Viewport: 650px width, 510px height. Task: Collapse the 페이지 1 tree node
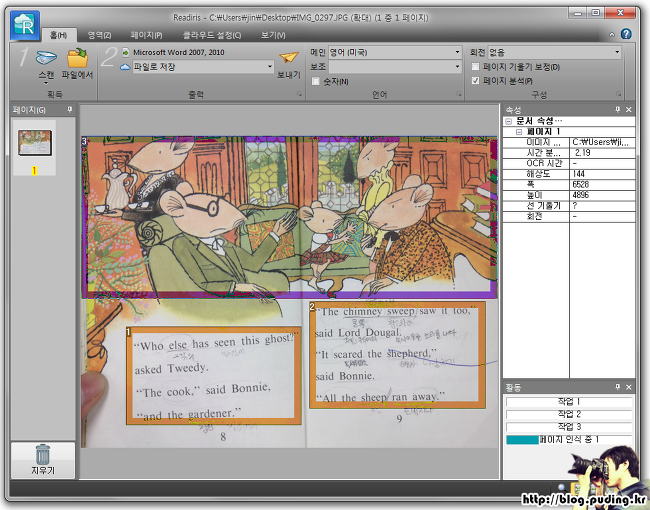coord(519,132)
